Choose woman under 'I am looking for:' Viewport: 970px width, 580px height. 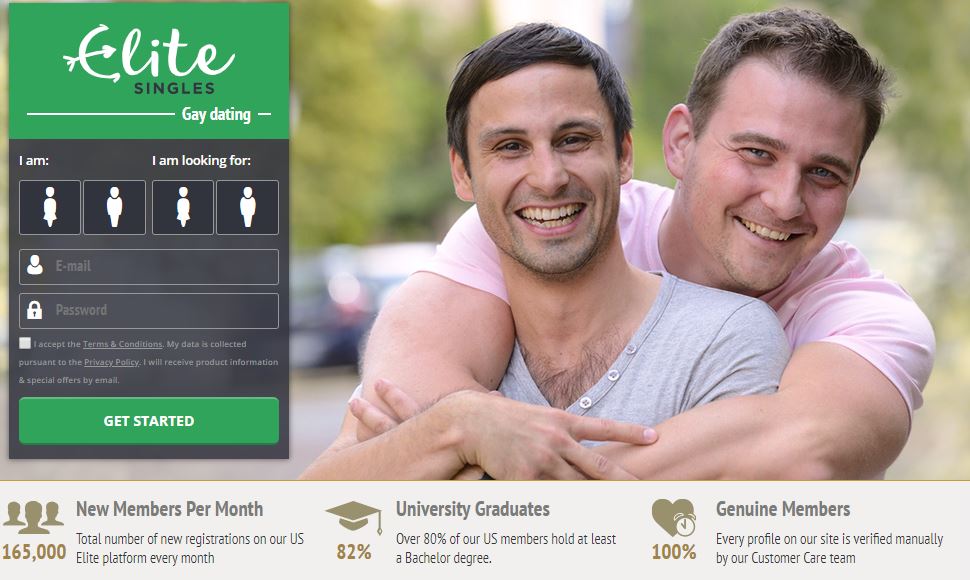pos(183,207)
